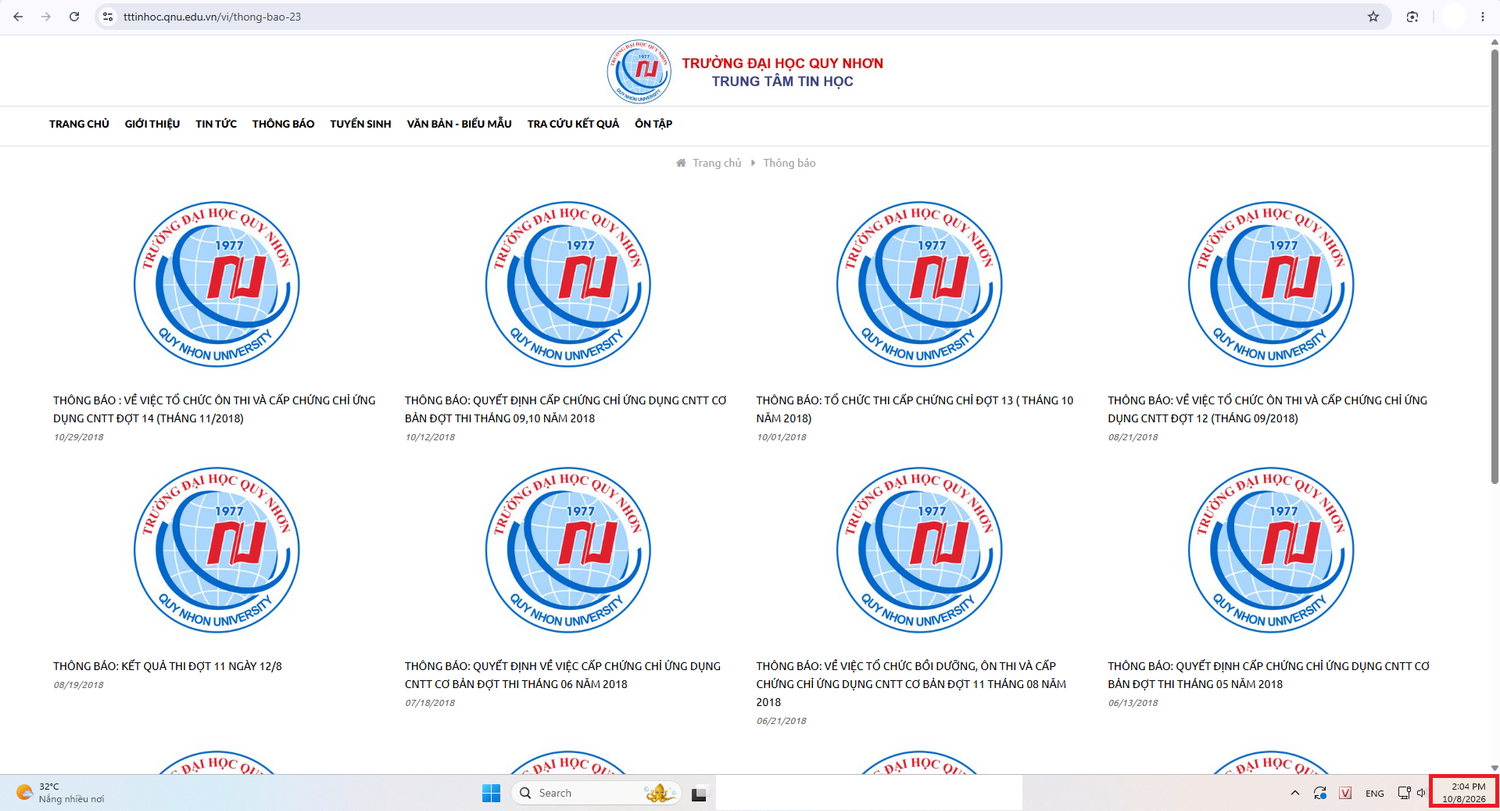Click the thumbnail above the THÁNG 05 NĂM 2018 post

click(1271, 551)
